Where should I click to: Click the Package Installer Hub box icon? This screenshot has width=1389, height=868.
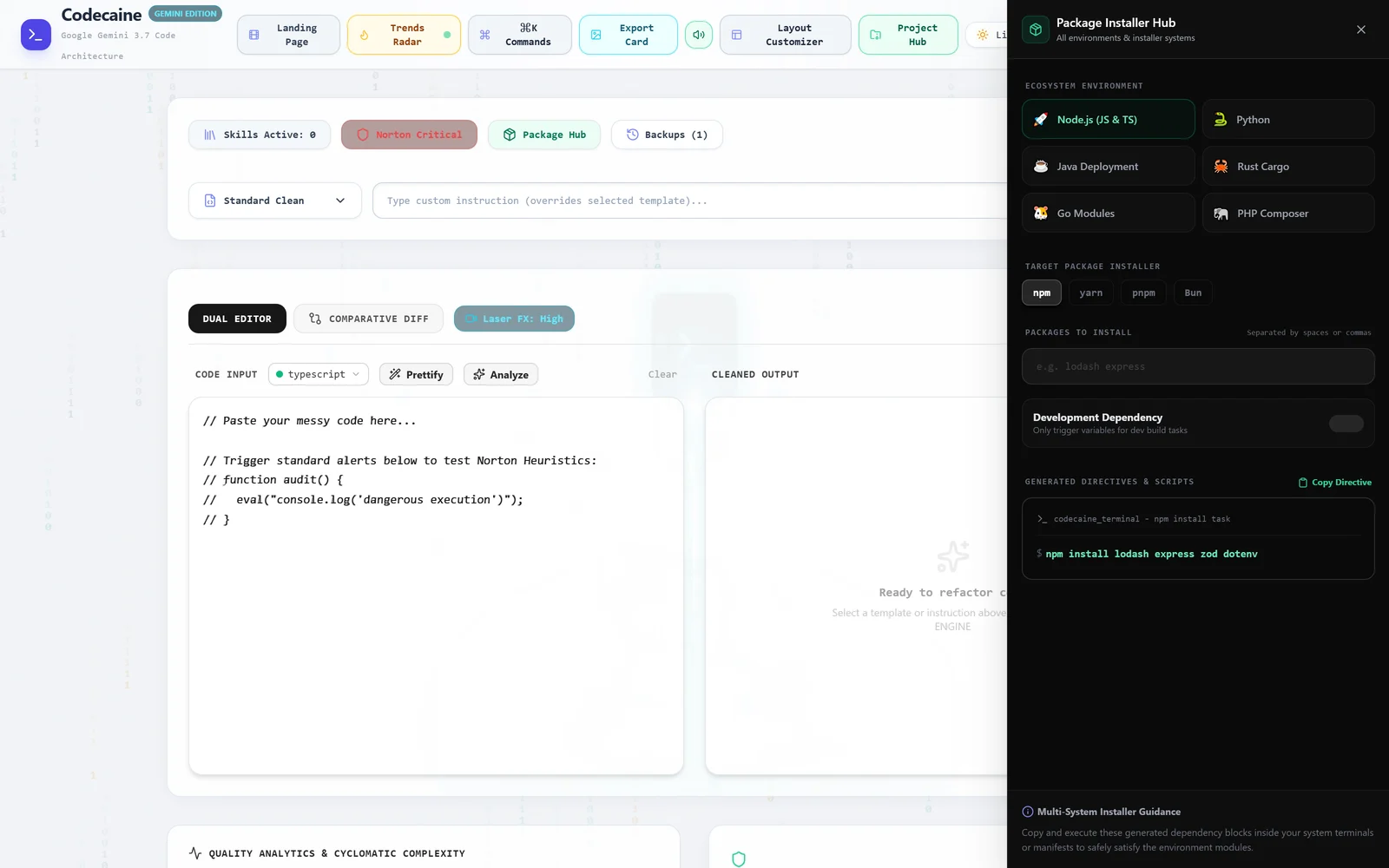coord(1036,30)
